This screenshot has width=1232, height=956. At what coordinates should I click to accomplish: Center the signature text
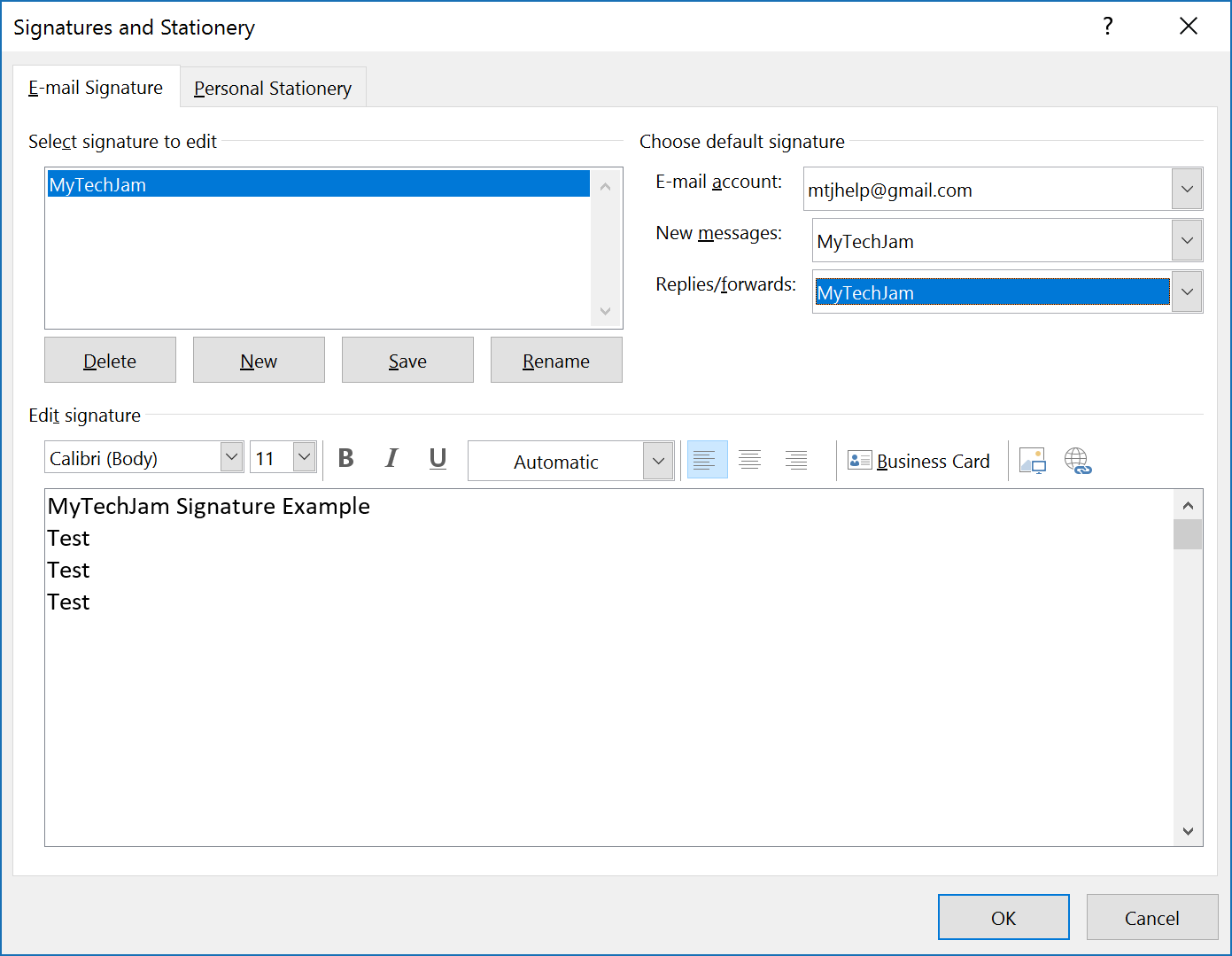750,460
